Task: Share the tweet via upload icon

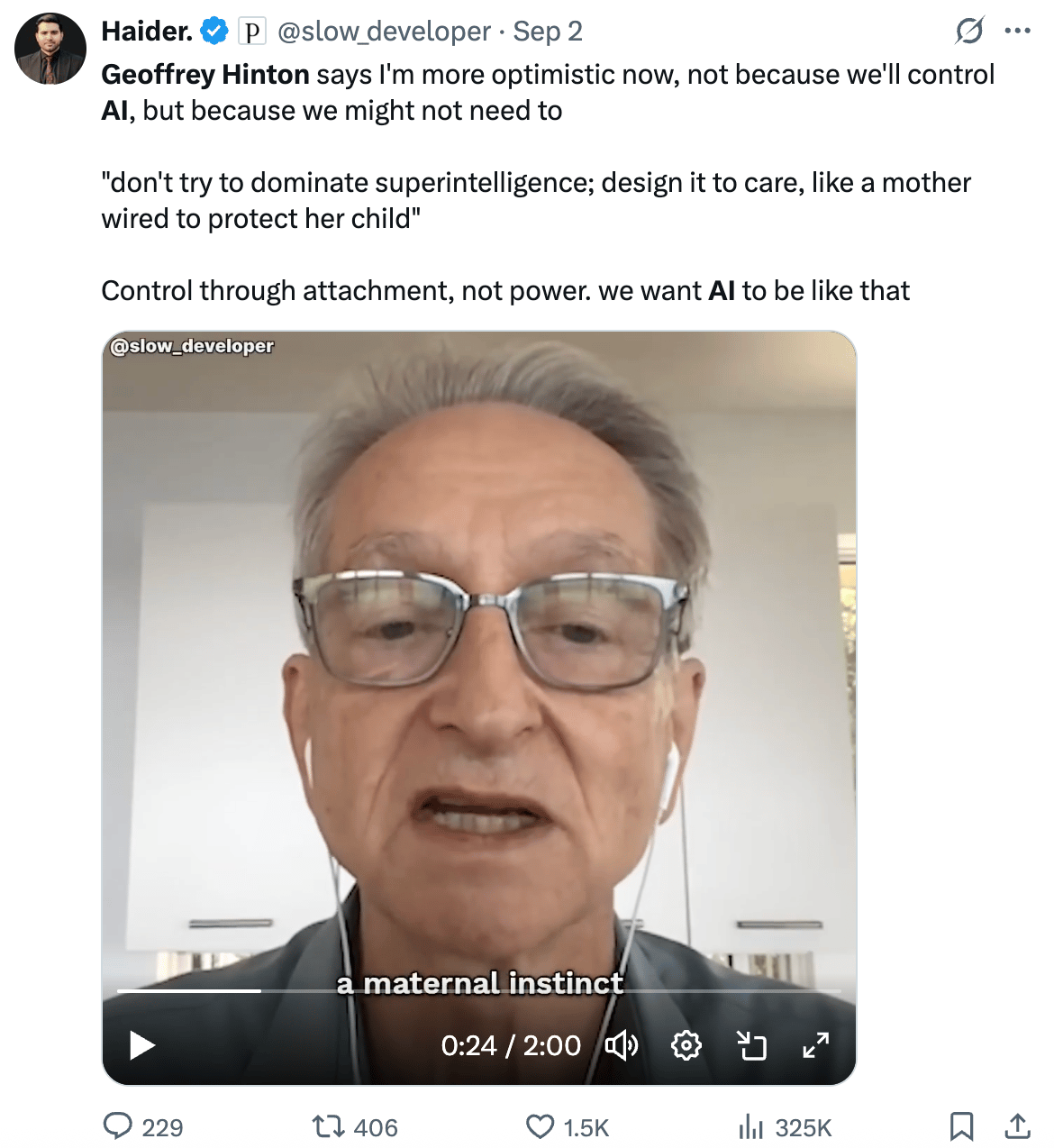Action: coord(1018,1126)
